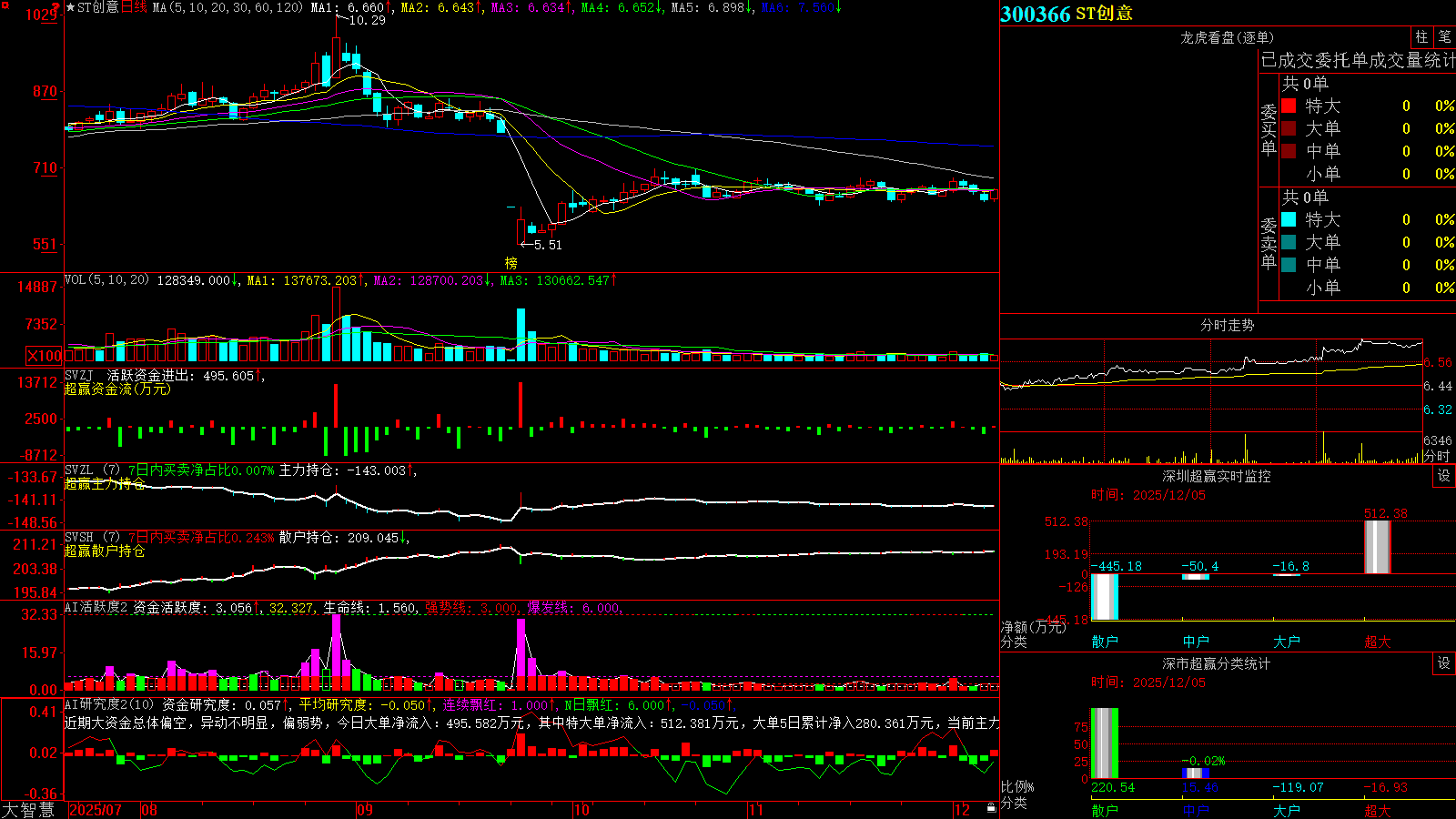Select 大户 category in real-time monitor chart
The width and height of the screenshot is (1456, 819).
pos(1286,642)
